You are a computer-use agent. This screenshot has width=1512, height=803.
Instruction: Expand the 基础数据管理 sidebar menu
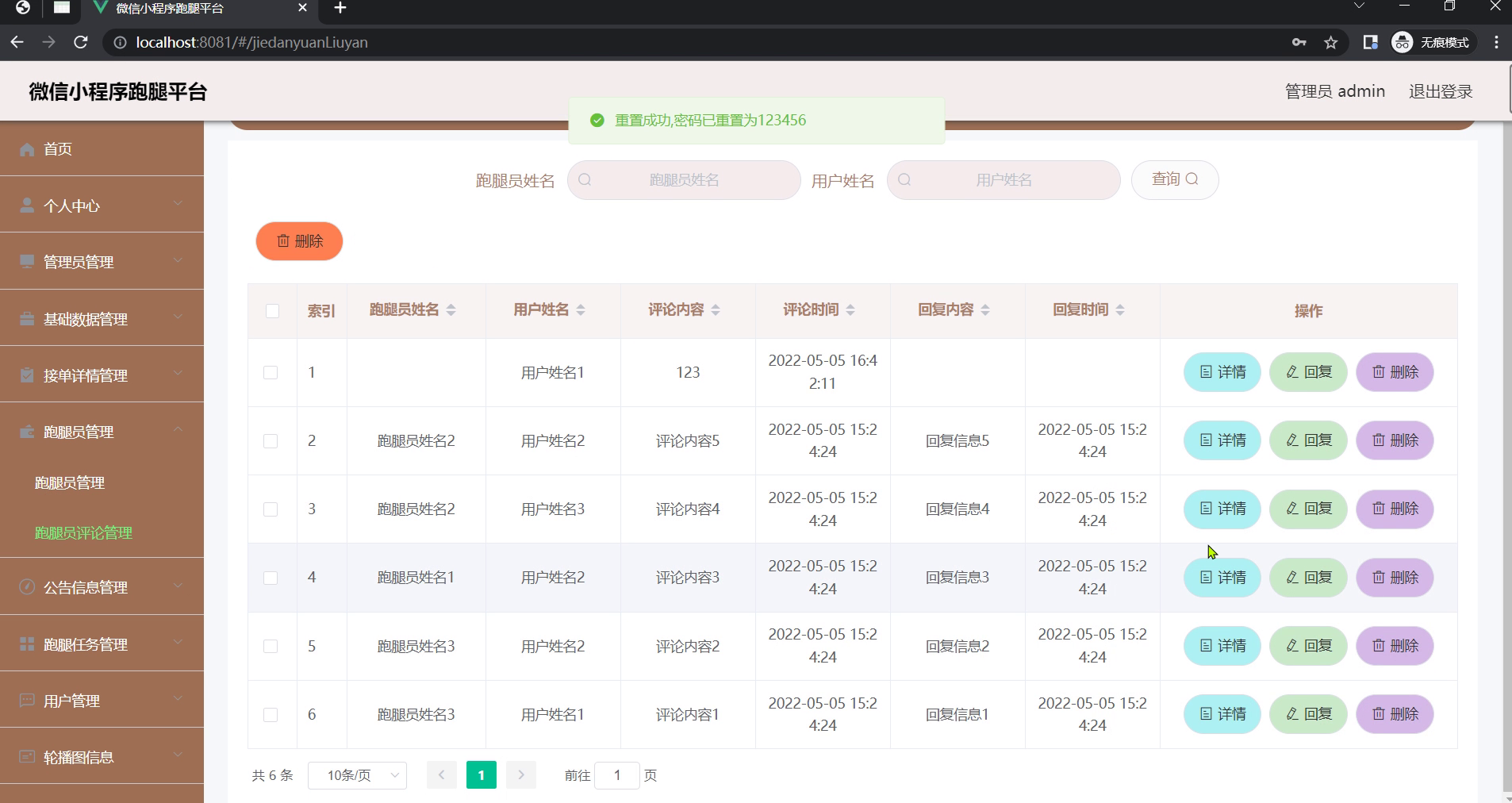(102, 319)
